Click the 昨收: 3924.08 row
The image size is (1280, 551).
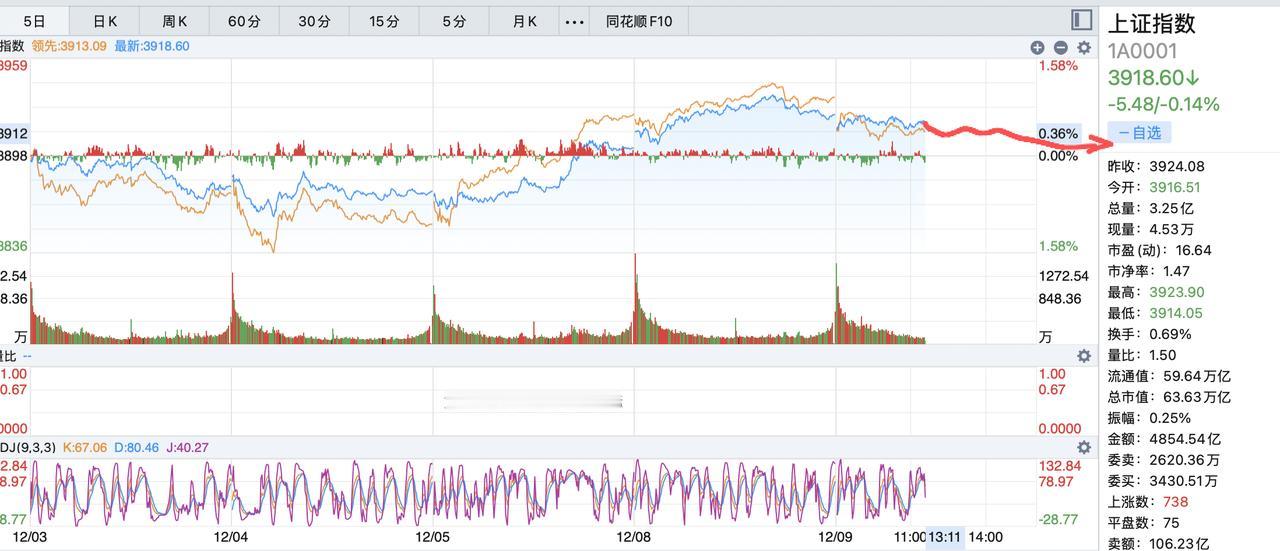(1156, 167)
